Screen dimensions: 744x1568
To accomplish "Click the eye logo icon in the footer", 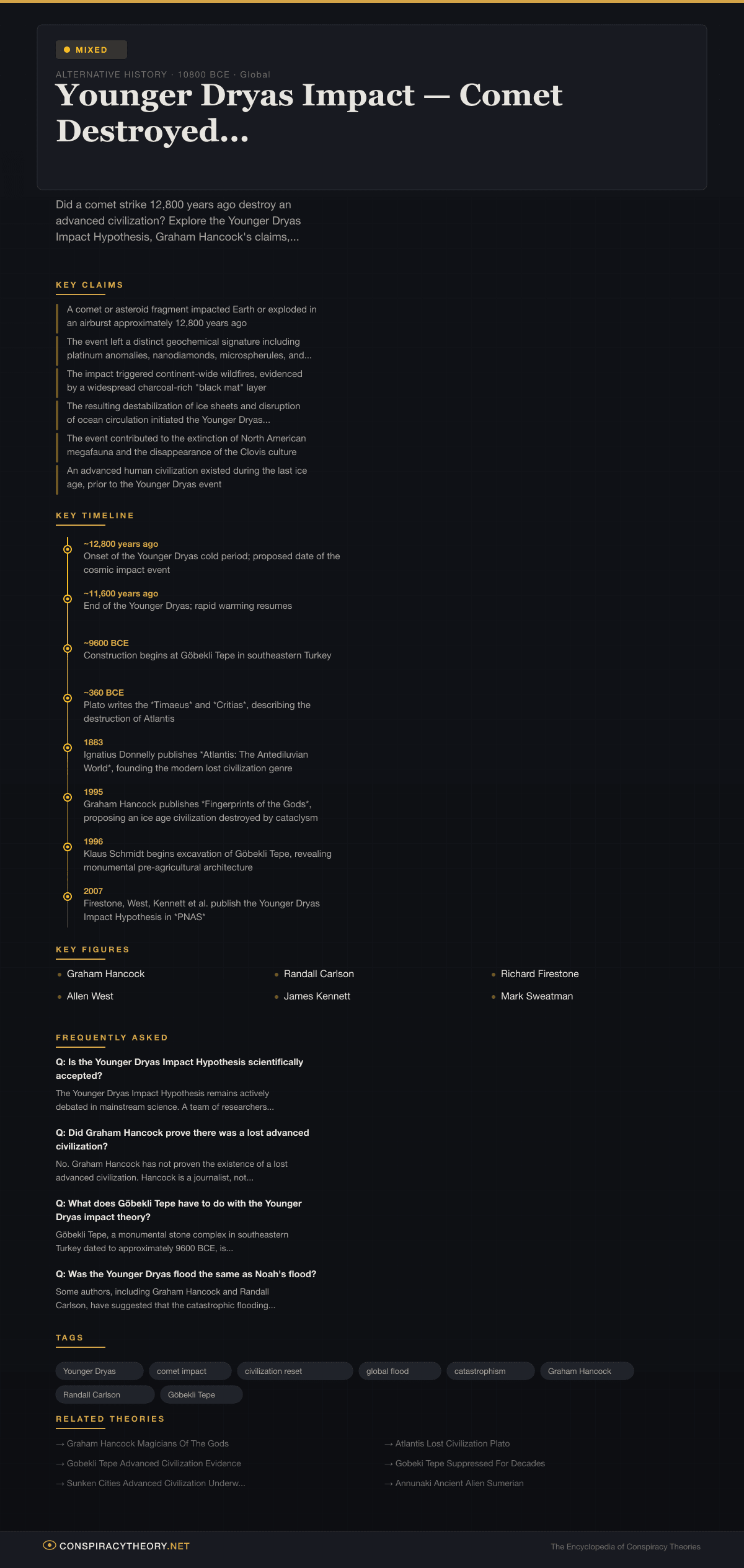I will coord(50,1545).
